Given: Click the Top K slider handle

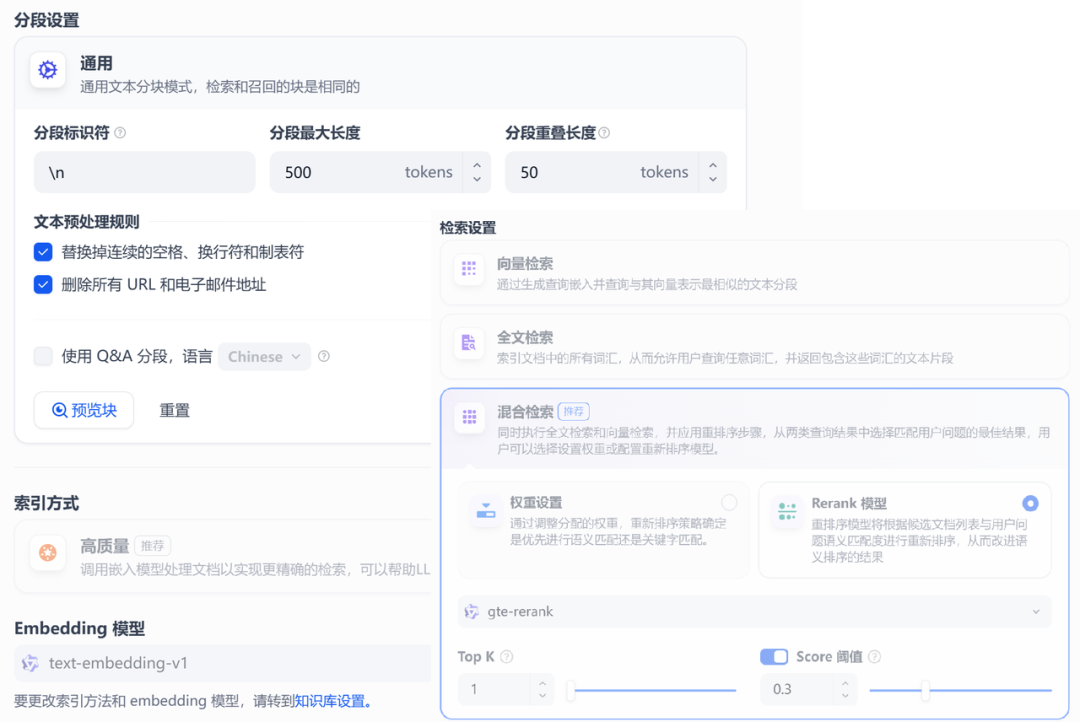Looking at the screenshot, I should [x=571, y=690].
